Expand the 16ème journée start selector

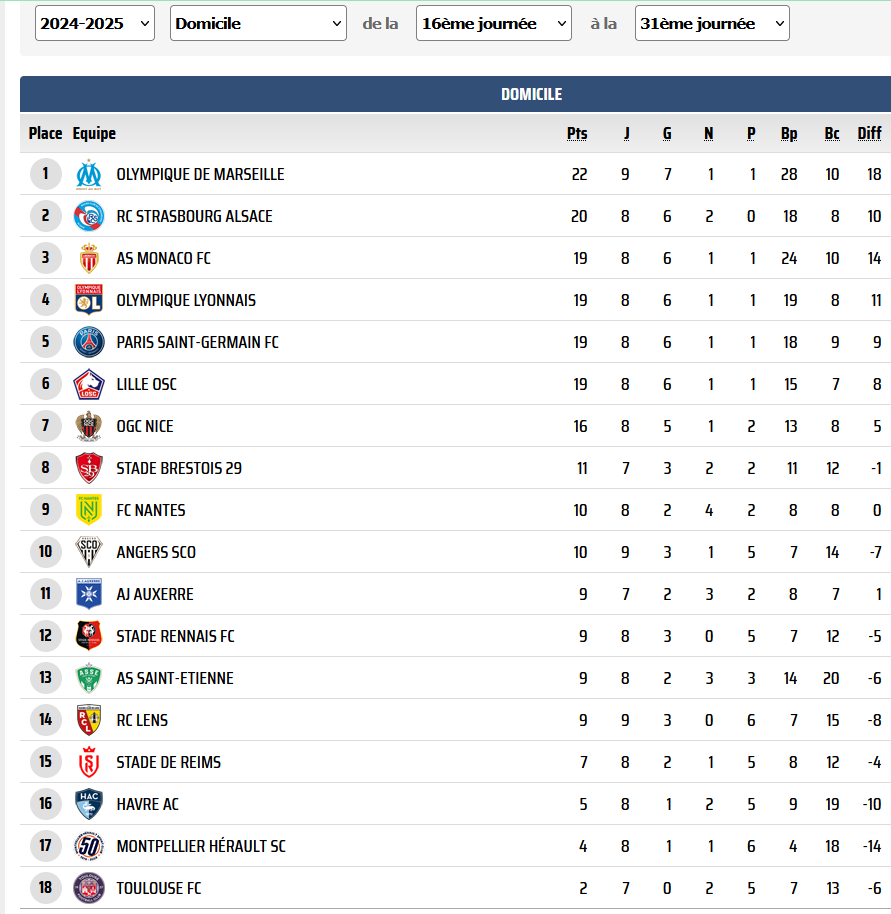tap(494, 23)
